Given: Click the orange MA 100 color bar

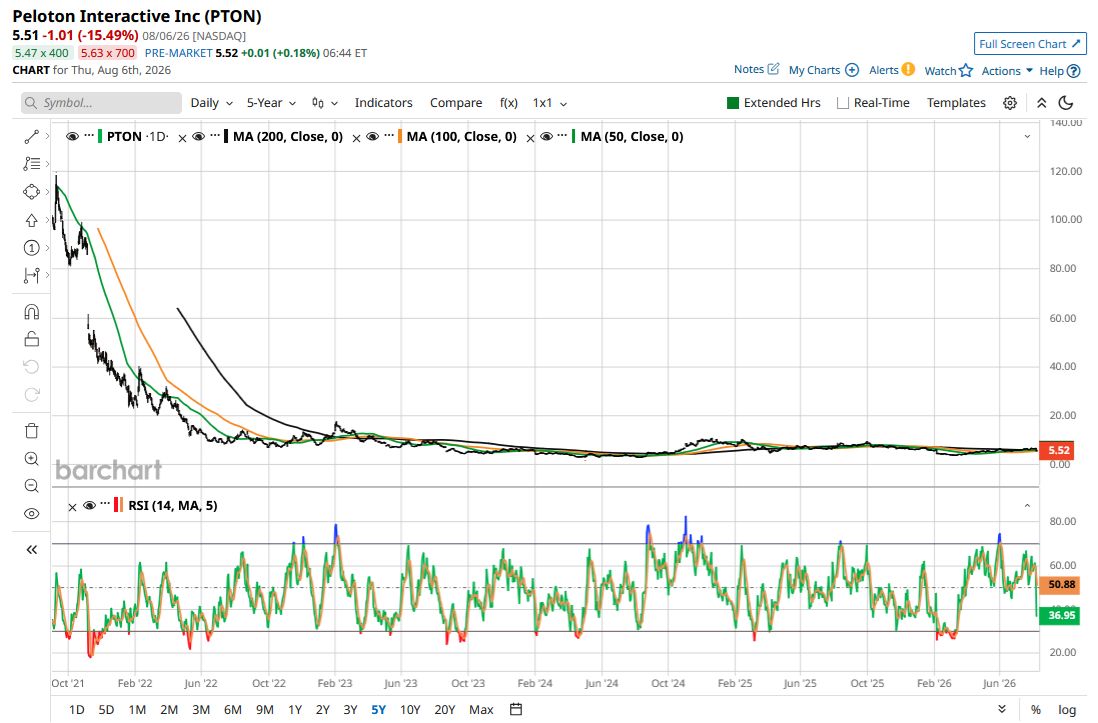Looking at the screenshot, I should (x=400, y=137).
